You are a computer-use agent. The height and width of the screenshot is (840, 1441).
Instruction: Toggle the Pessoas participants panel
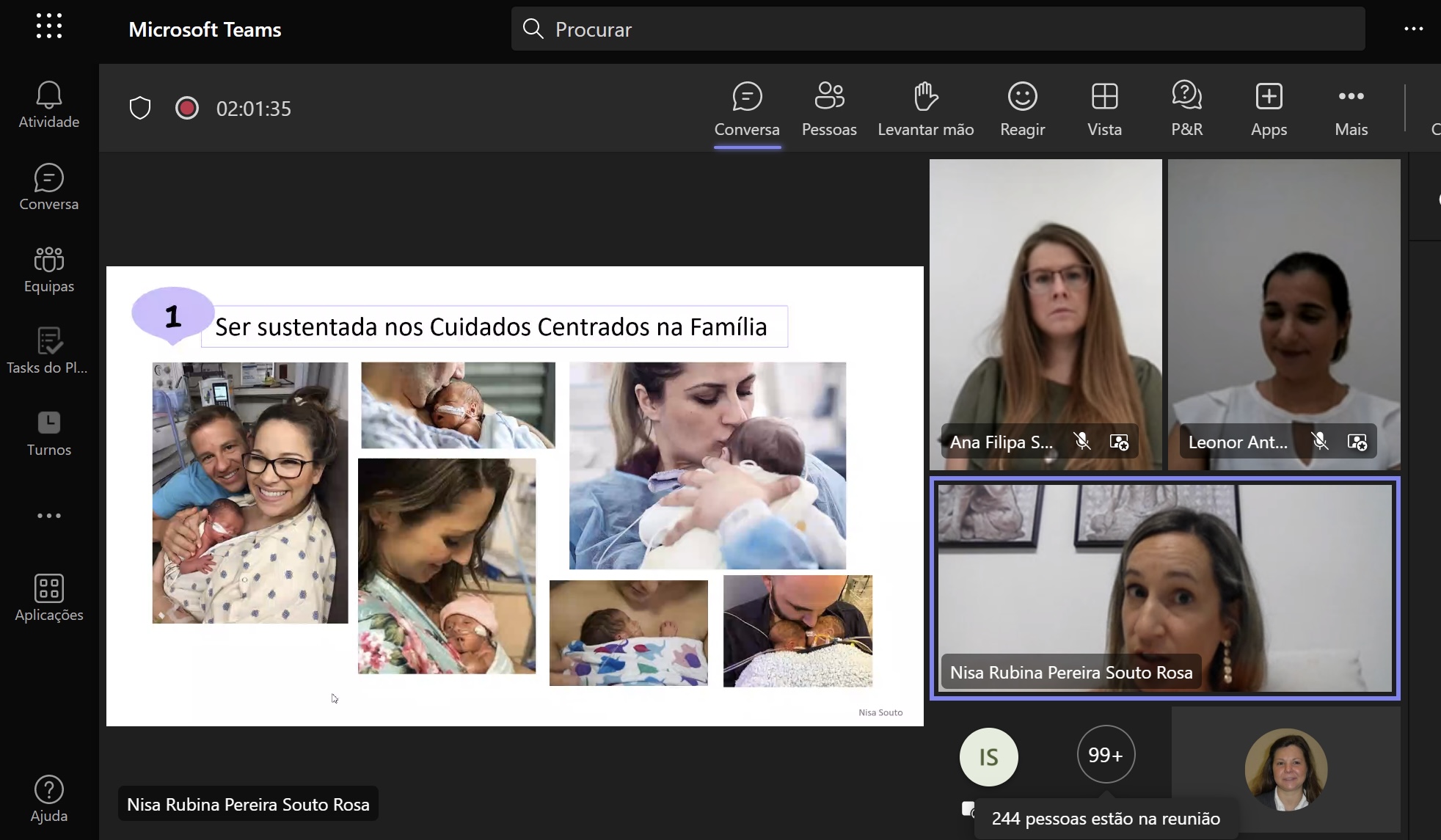pos(829,109)
